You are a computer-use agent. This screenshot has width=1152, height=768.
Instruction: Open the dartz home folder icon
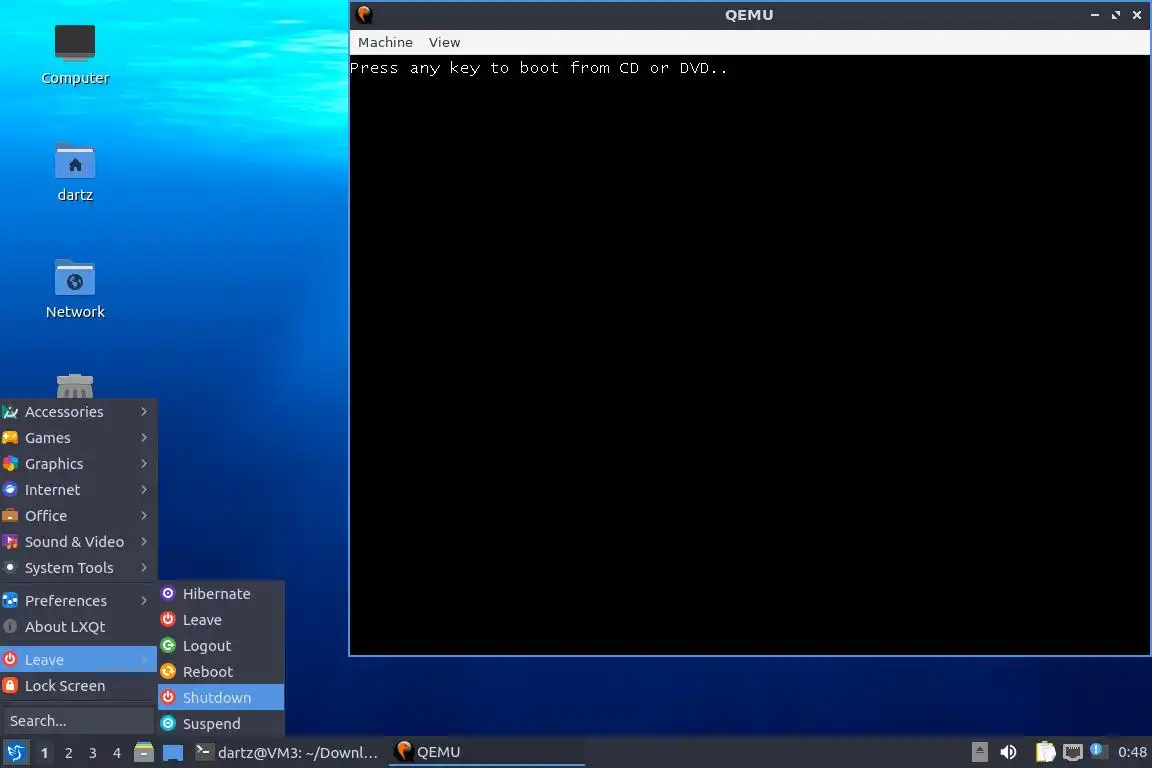[75, 173]
